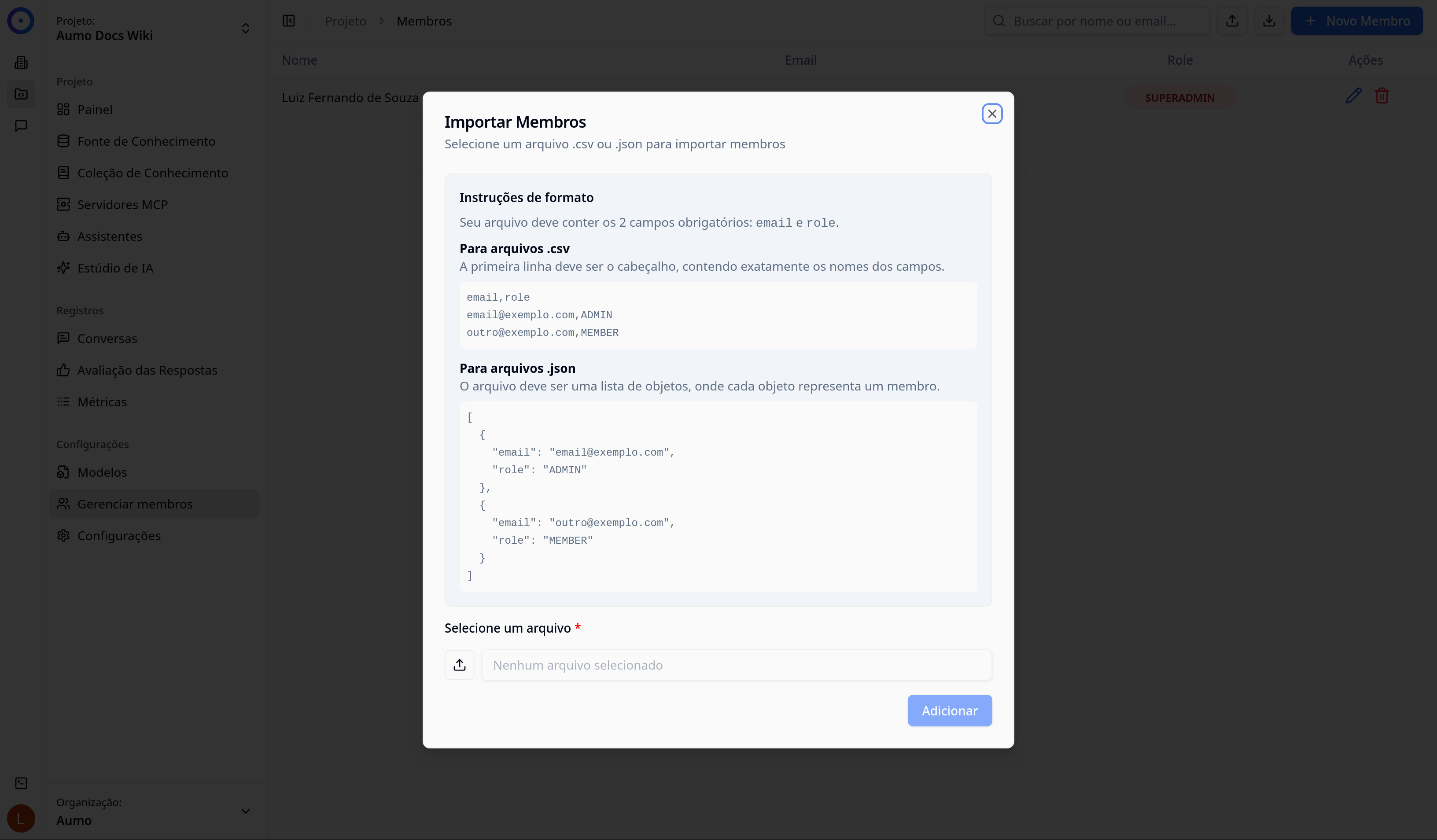Click the Projeto breadcrumb link
1437x840 pixels.
345,21
